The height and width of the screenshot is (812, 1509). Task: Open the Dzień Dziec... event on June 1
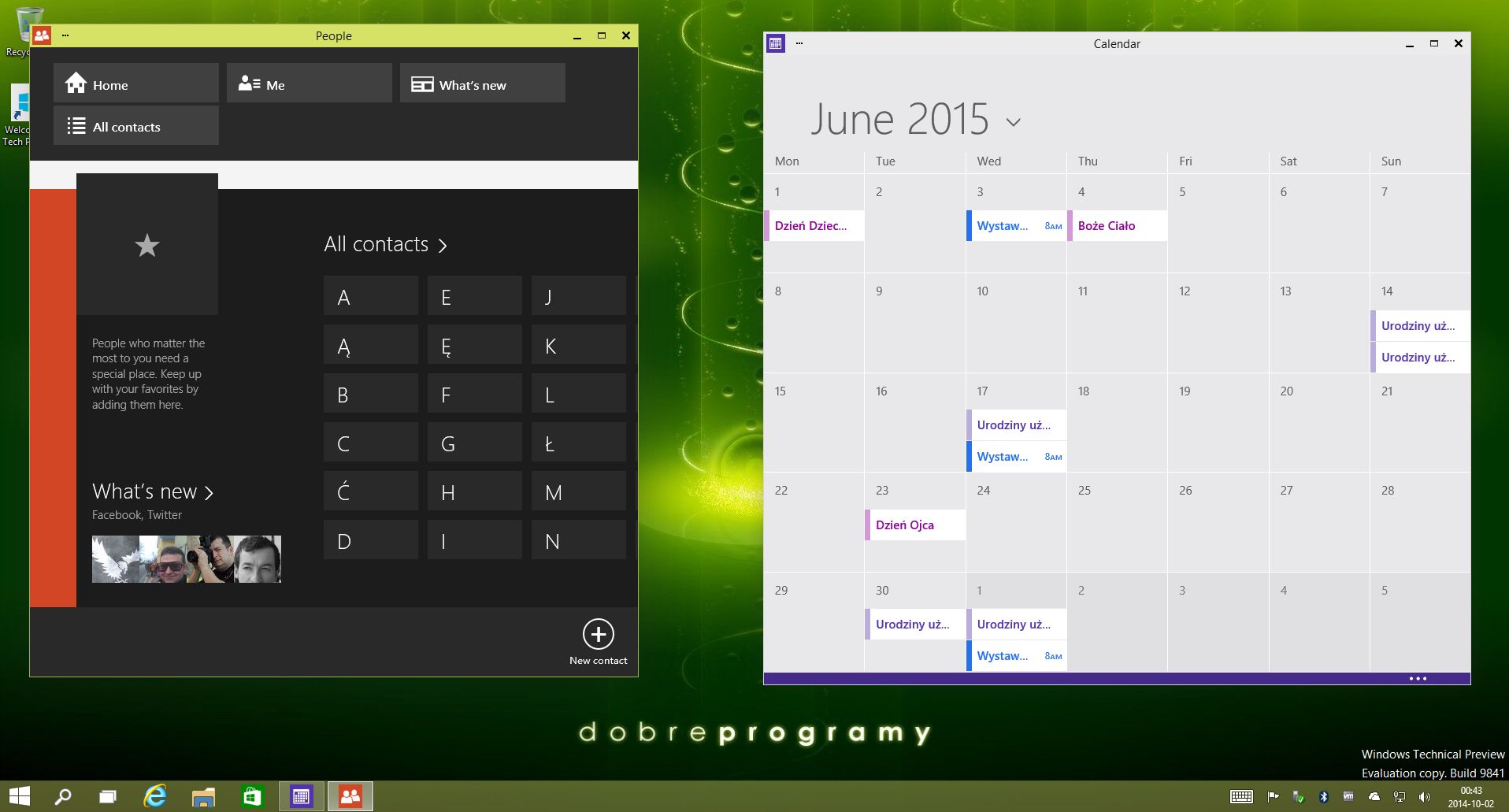(x=814, y=225)
